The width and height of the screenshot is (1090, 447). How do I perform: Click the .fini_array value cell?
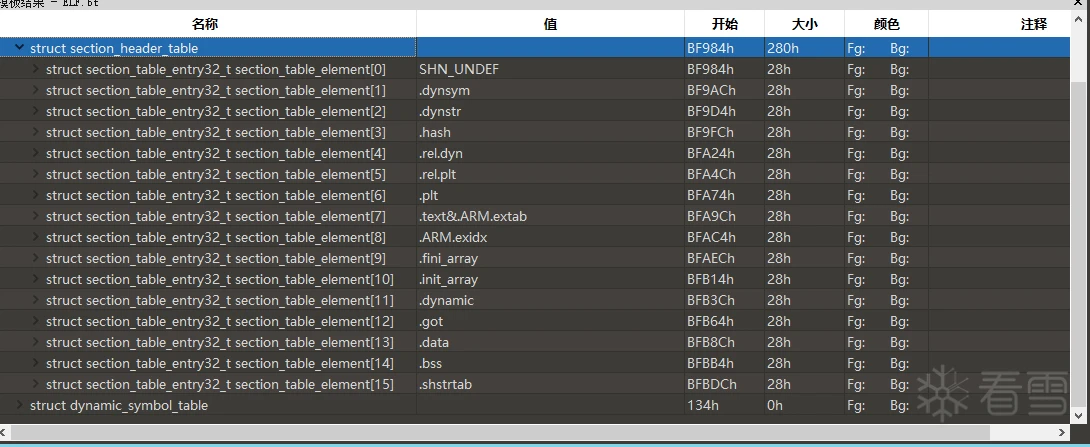click(x=551, y=259)
